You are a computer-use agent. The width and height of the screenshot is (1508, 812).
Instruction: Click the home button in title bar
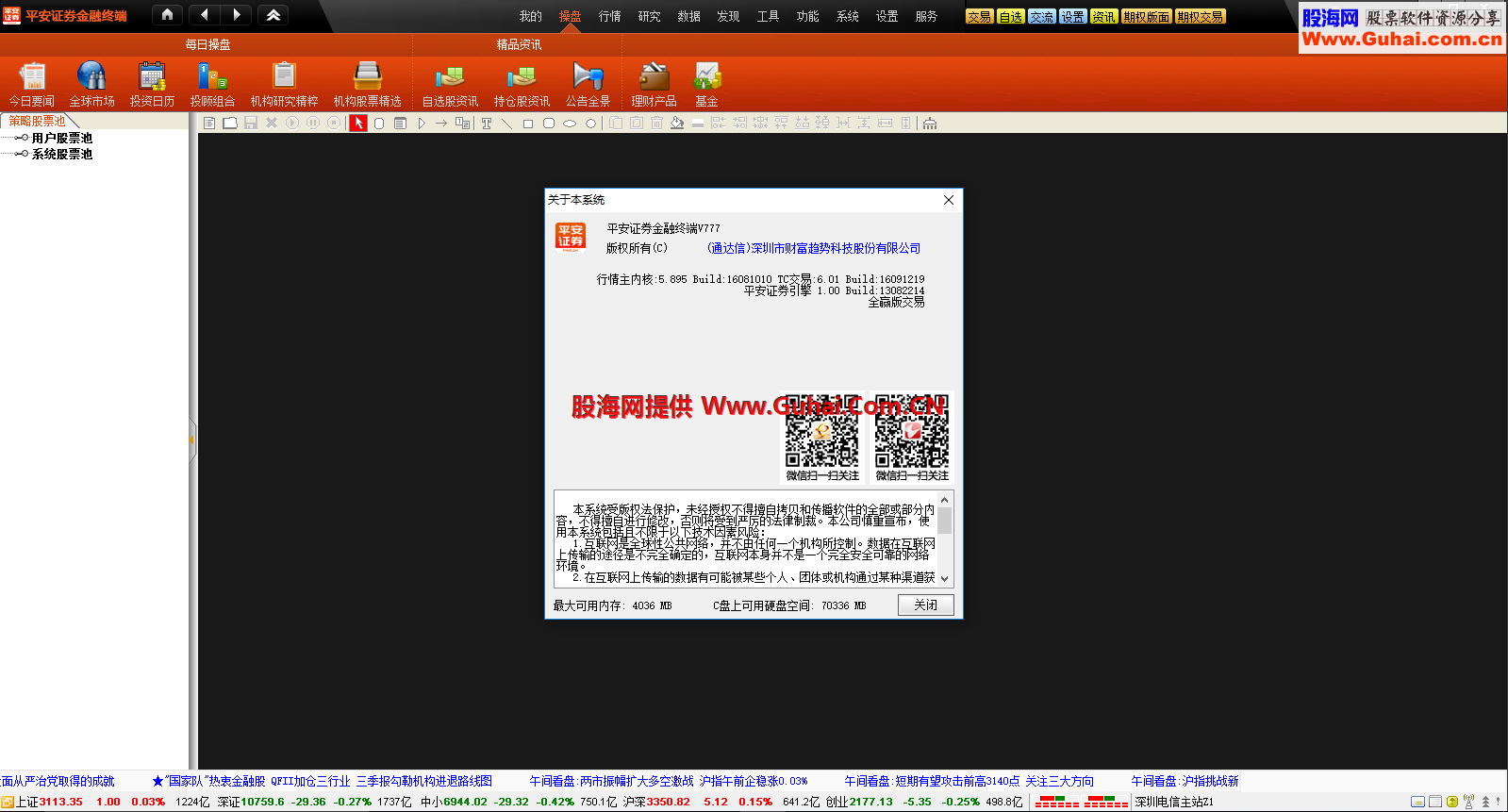point(167,15)
